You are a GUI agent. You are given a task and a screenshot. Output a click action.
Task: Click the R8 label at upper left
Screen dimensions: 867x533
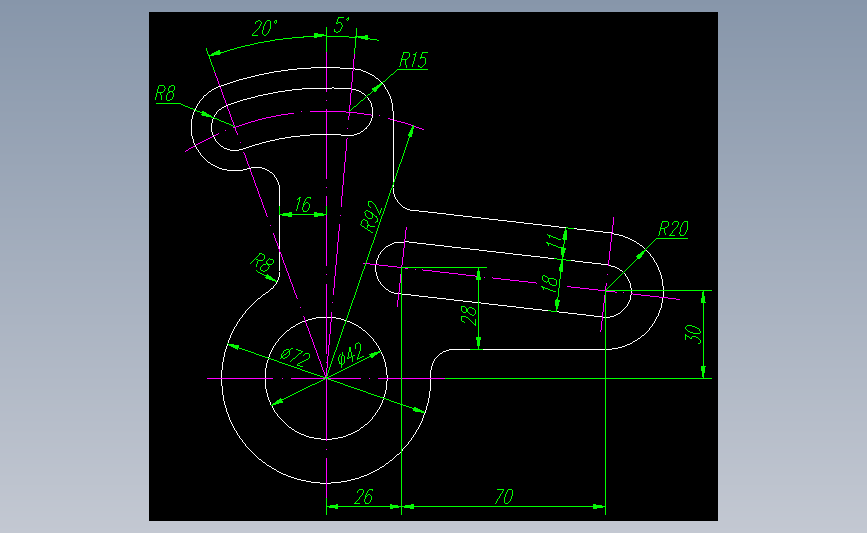pos(165,93)
